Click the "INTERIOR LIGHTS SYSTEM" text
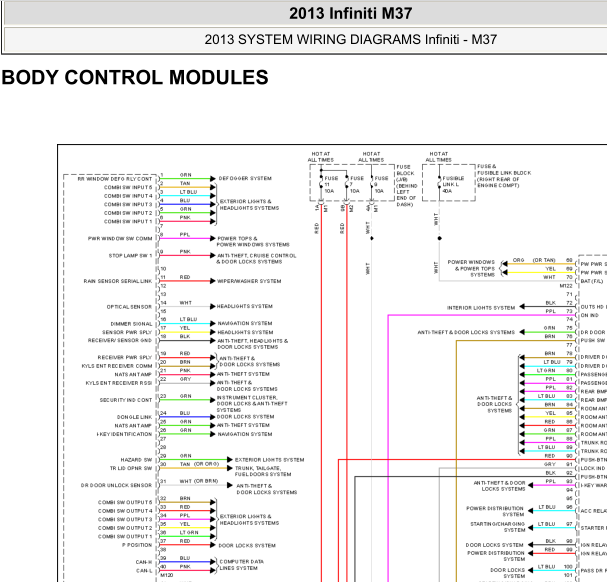 (x=481, y=308)
